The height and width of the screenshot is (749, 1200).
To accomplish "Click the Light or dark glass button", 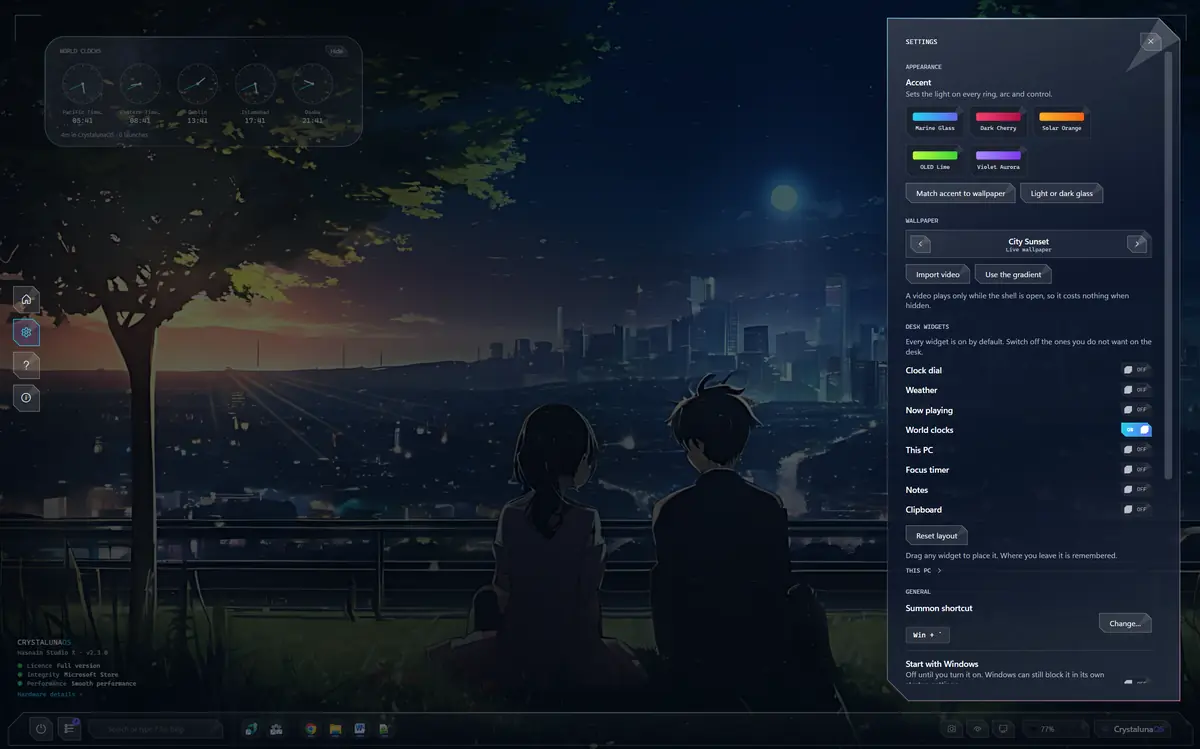I will 1061,193.
